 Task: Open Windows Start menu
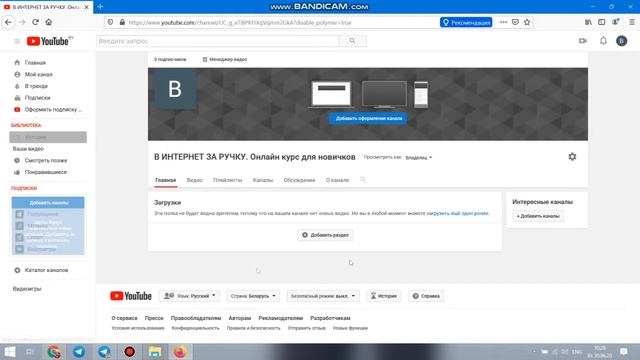pyautogui.click(x=9, y=351)
